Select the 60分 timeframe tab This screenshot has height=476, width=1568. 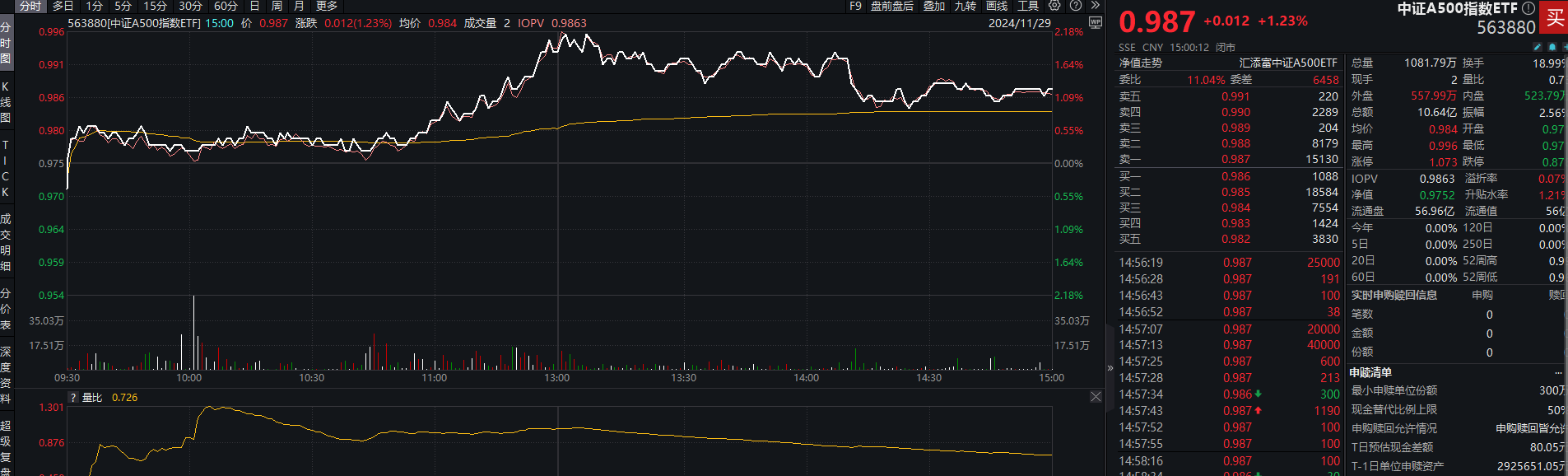pyautogui.click(x=226, y=6)
